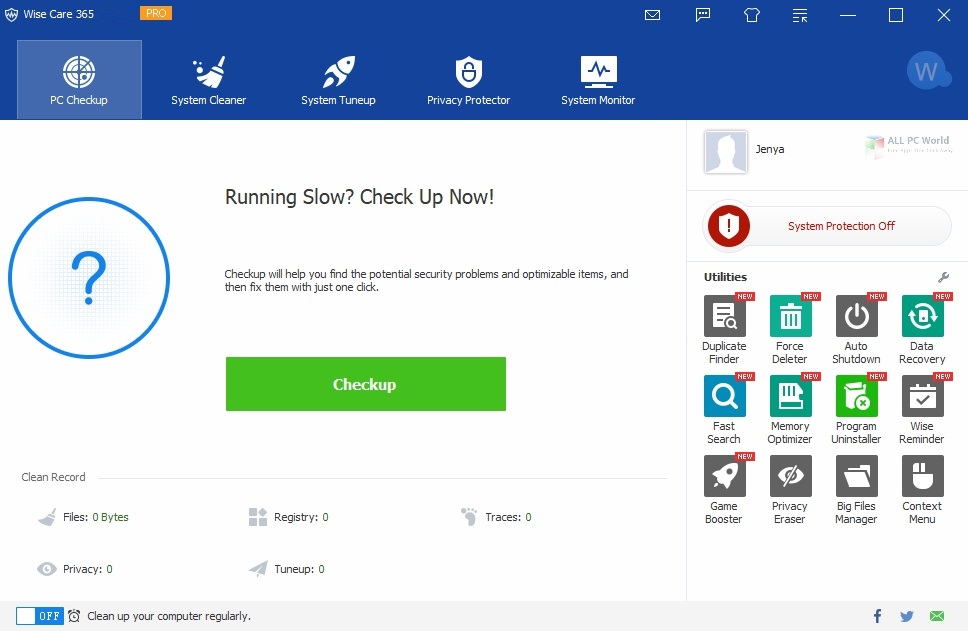The height and width of the screenshot is (631, 968).
Task: Click the skin shirt icon in title bar
Action: (751, 15)
